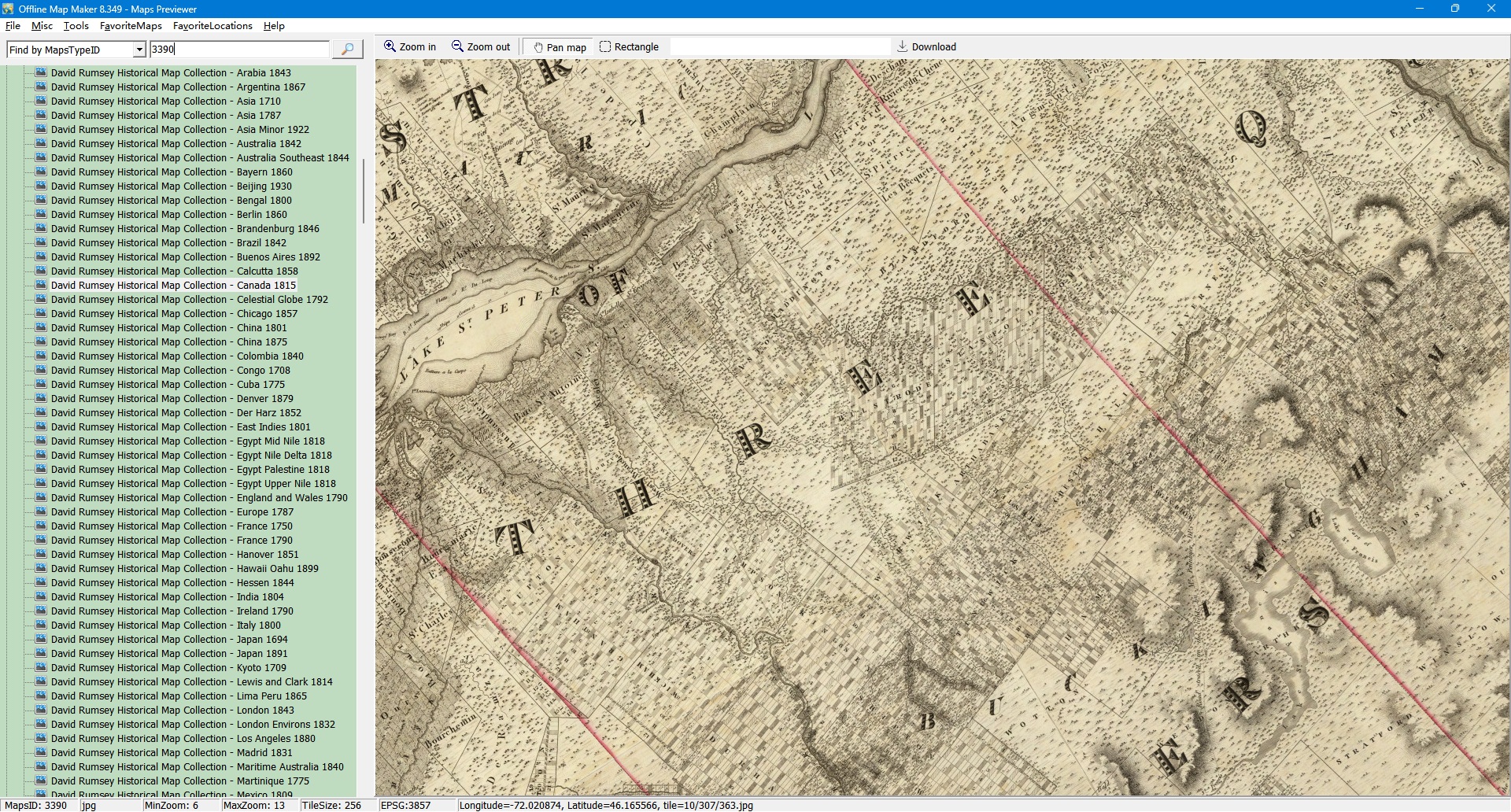
Task: Select Canada 1815 map in list
Action: click(173, 286)
